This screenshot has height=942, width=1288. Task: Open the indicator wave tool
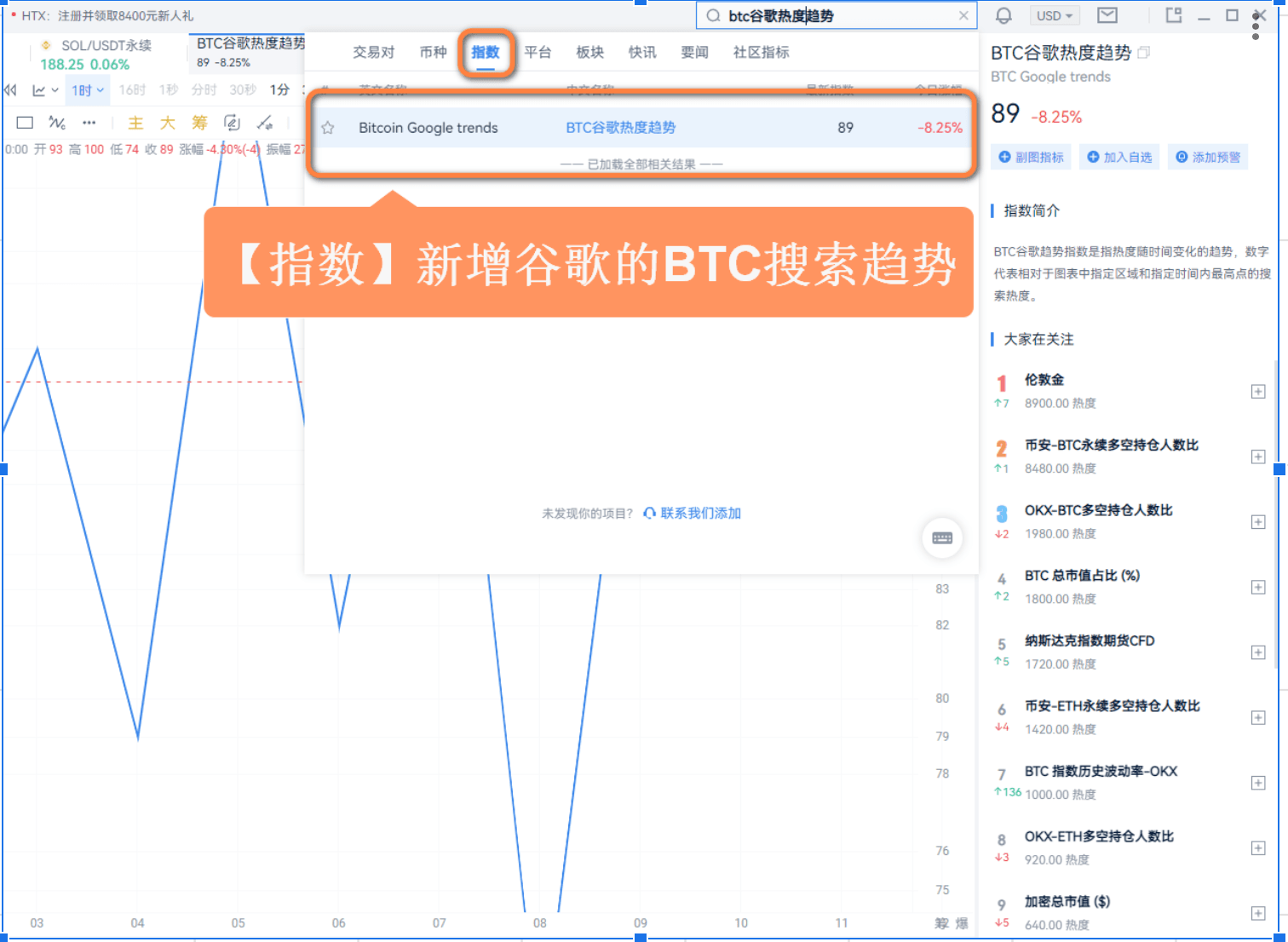57,123
